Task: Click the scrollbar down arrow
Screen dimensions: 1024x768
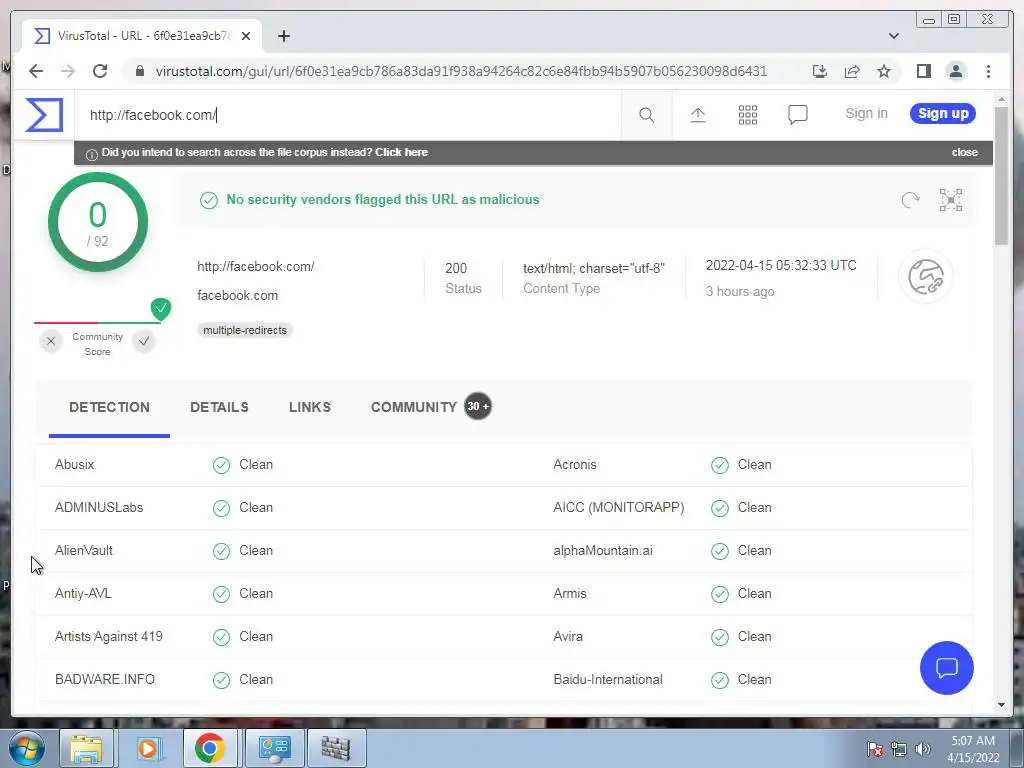Action: coord(1001,705)
